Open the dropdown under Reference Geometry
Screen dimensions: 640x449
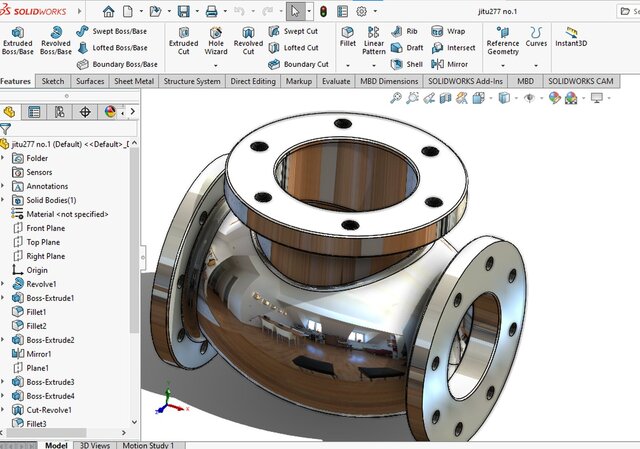[x=503, y=65]
